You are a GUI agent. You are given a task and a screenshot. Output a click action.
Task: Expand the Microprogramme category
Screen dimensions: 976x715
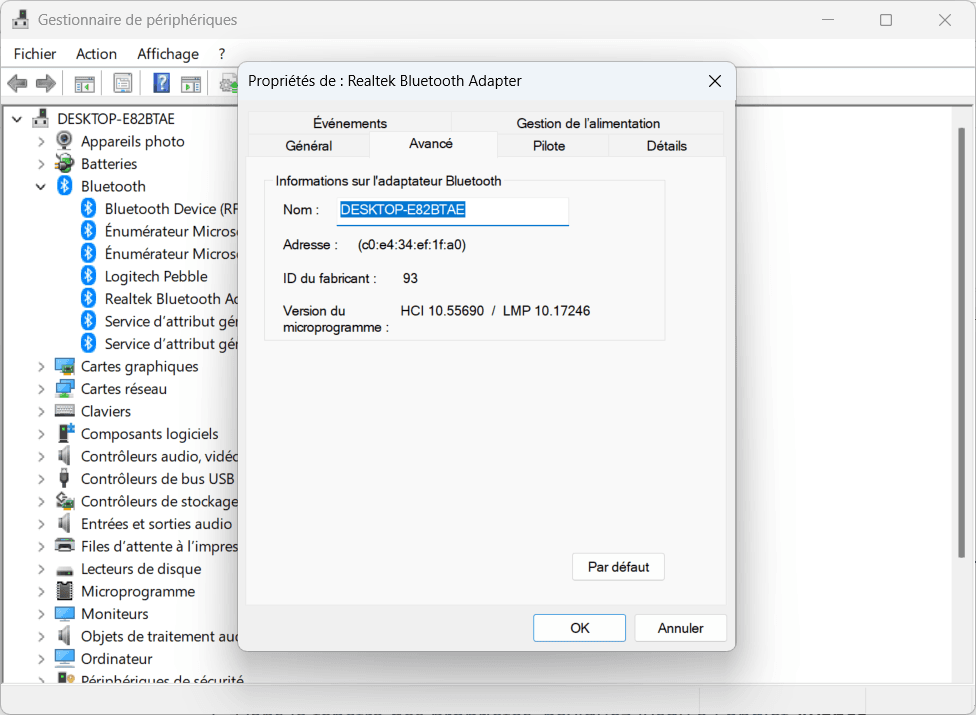41,591
